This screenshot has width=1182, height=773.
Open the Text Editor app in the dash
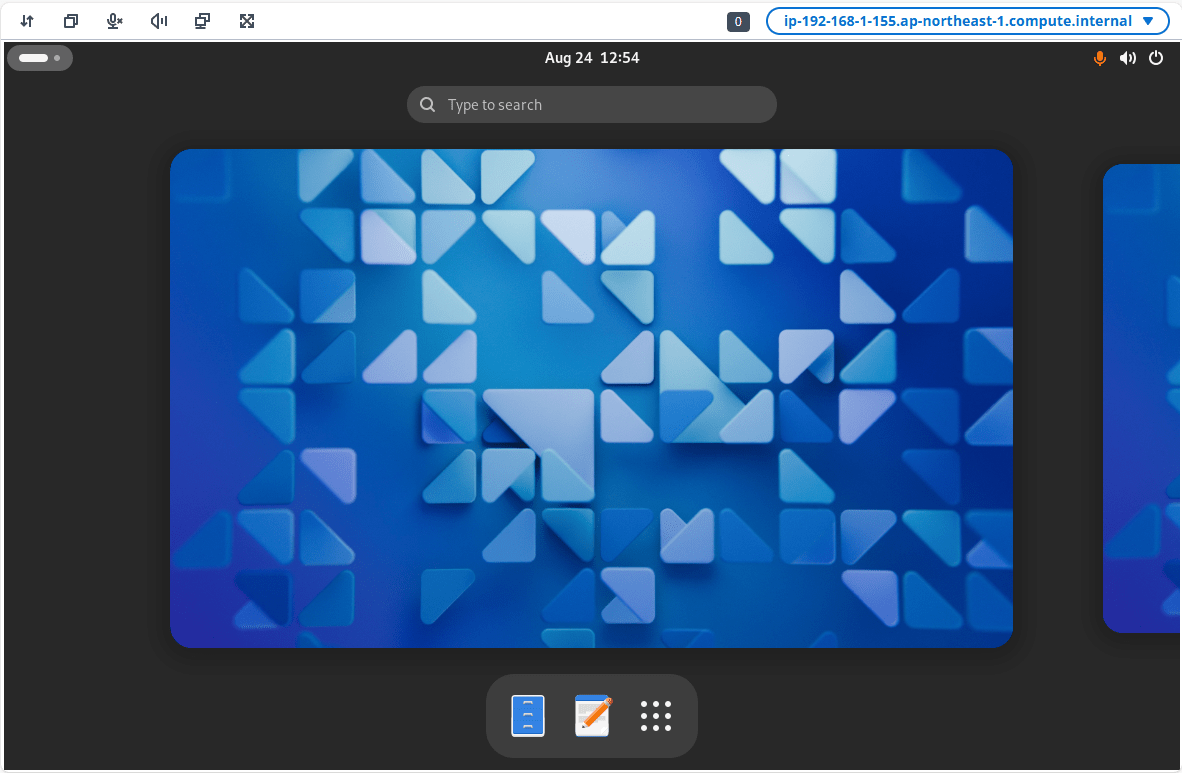click(593, 716)
